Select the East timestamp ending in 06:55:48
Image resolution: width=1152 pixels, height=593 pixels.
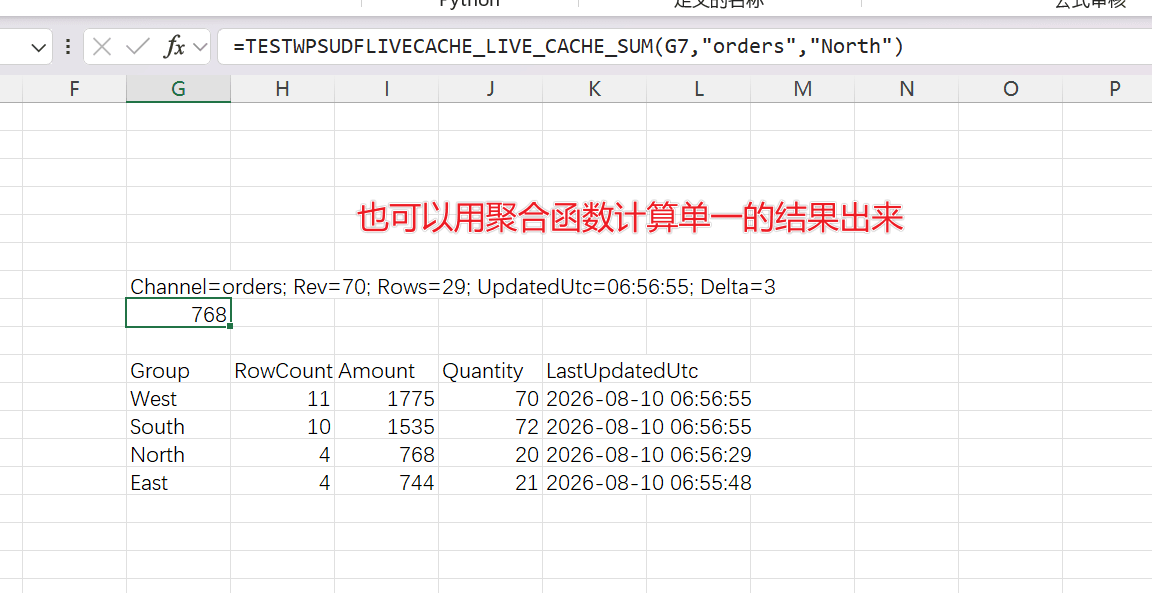[x=594, y=482]
